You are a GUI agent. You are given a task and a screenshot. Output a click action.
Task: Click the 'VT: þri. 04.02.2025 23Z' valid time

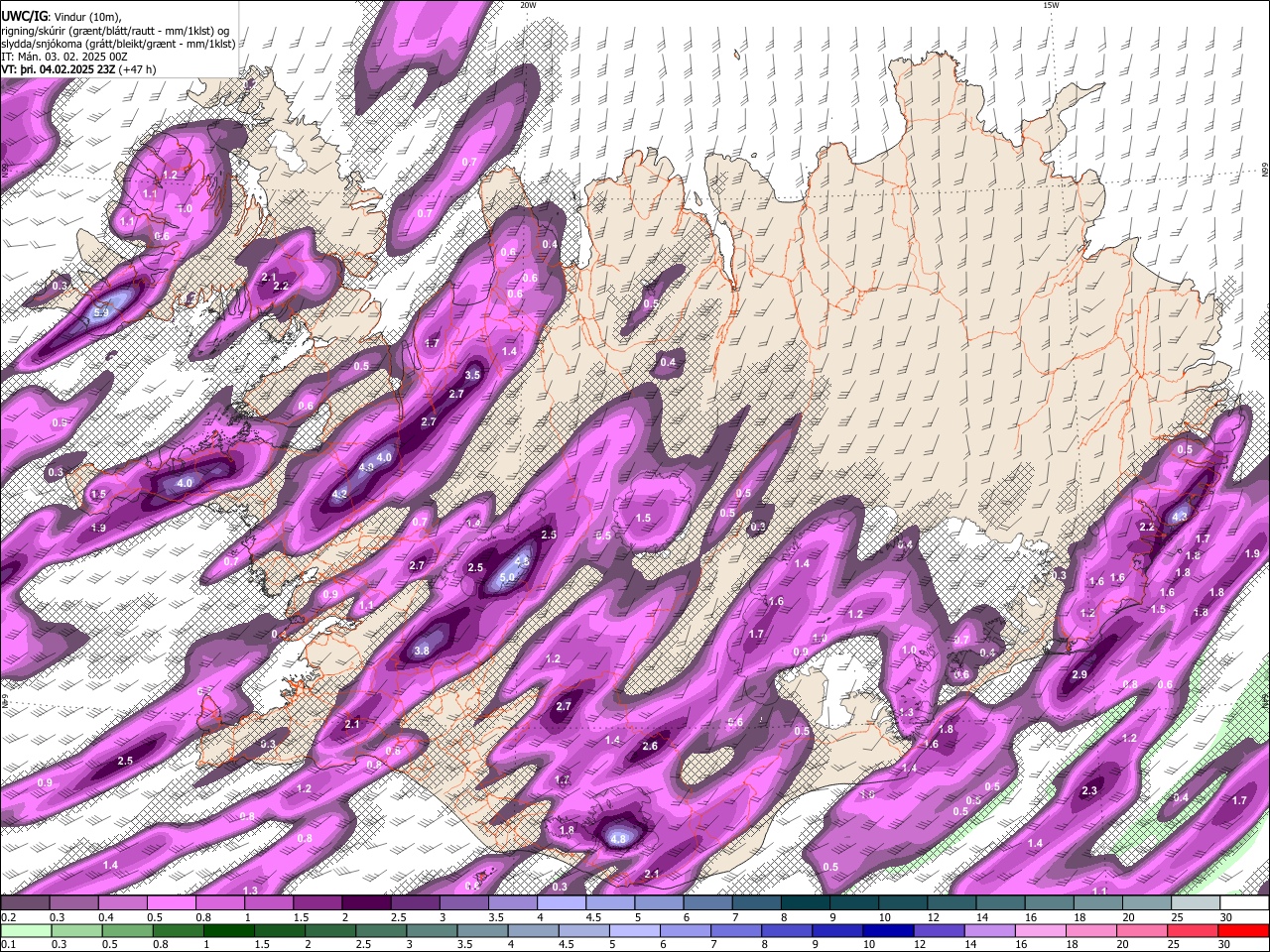[x=59, y=69]
